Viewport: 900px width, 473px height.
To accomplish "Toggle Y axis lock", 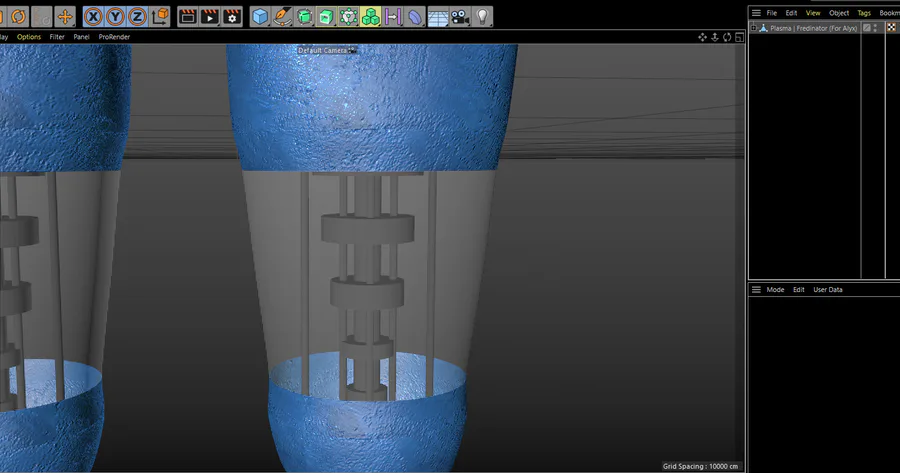I will pos(115,17).
